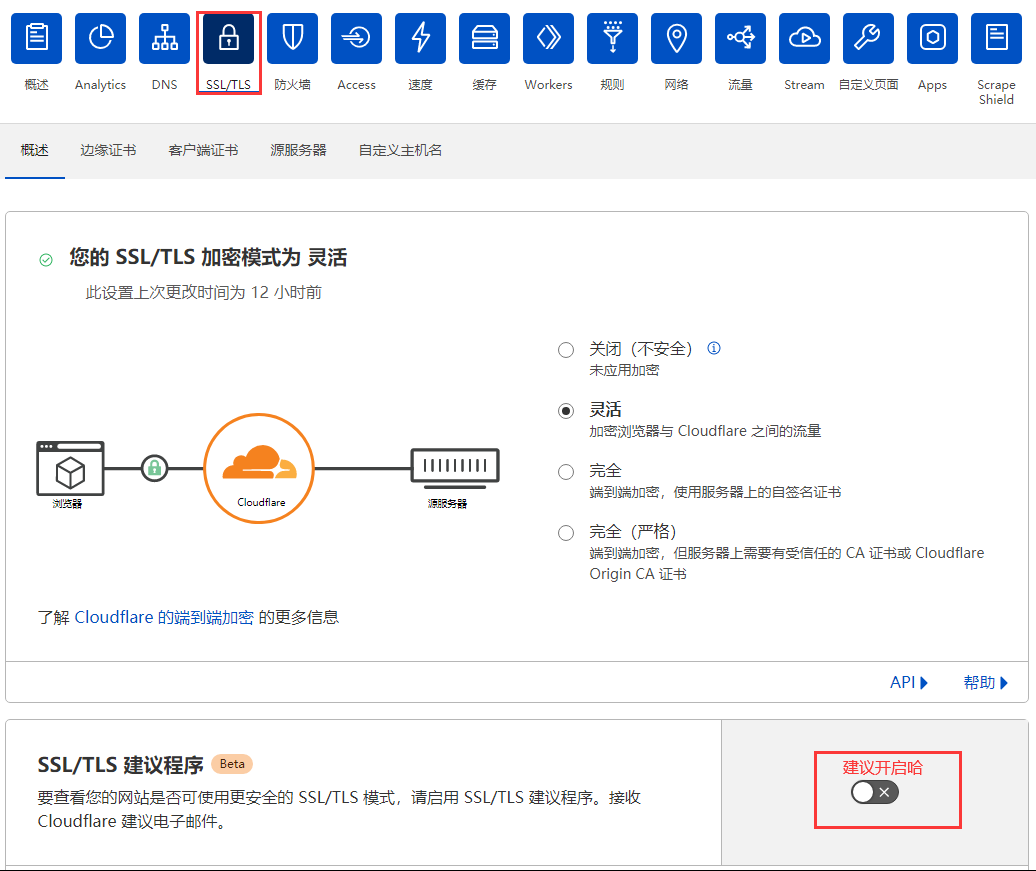Click the 源服务器 server diagram image
This screenshot has height=871, width=1036.
tap(455, 468)
